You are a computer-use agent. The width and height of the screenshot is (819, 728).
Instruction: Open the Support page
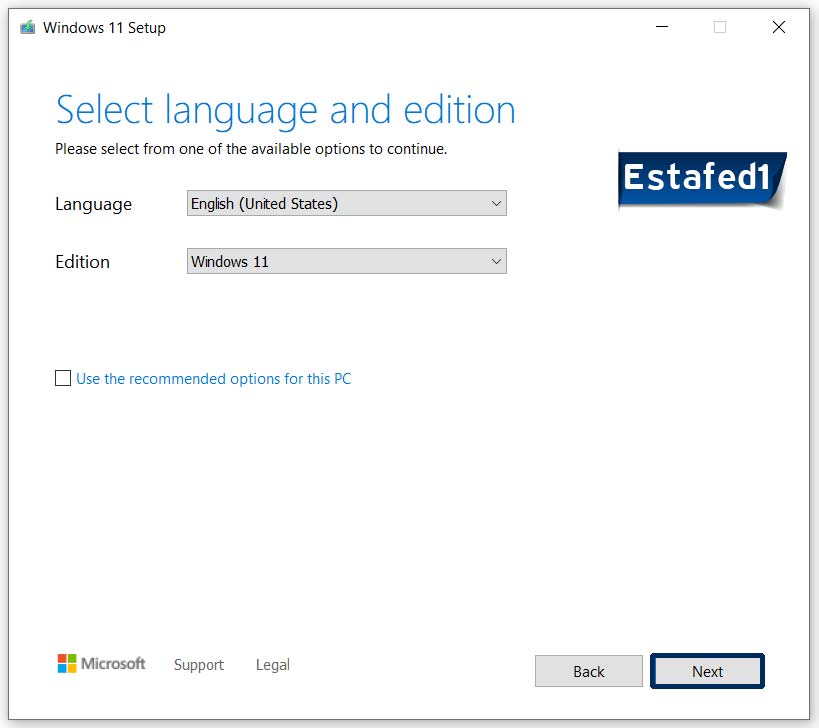(x=198, y=664)
